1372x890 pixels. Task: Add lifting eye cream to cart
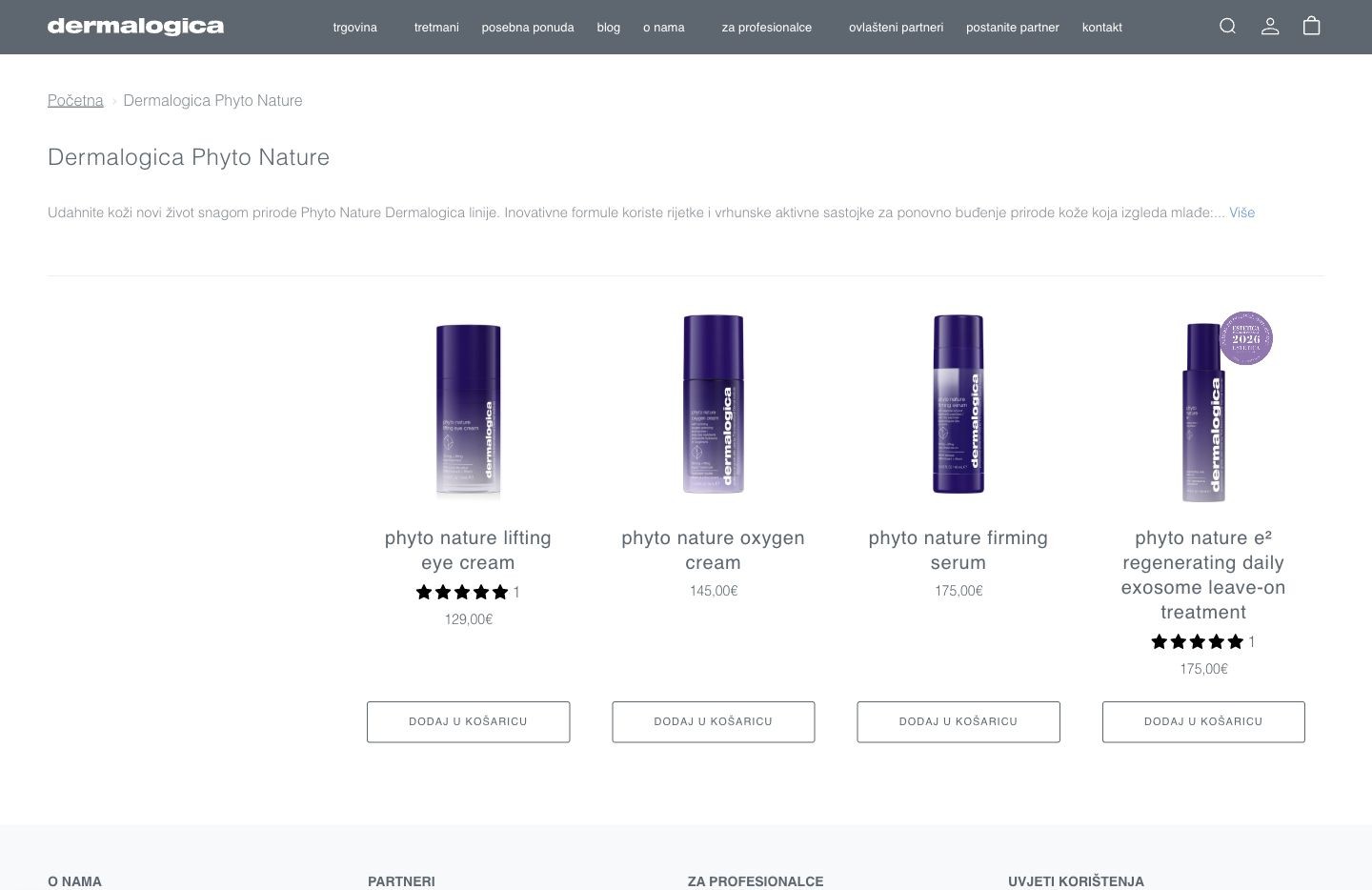[x=468, y=721]
